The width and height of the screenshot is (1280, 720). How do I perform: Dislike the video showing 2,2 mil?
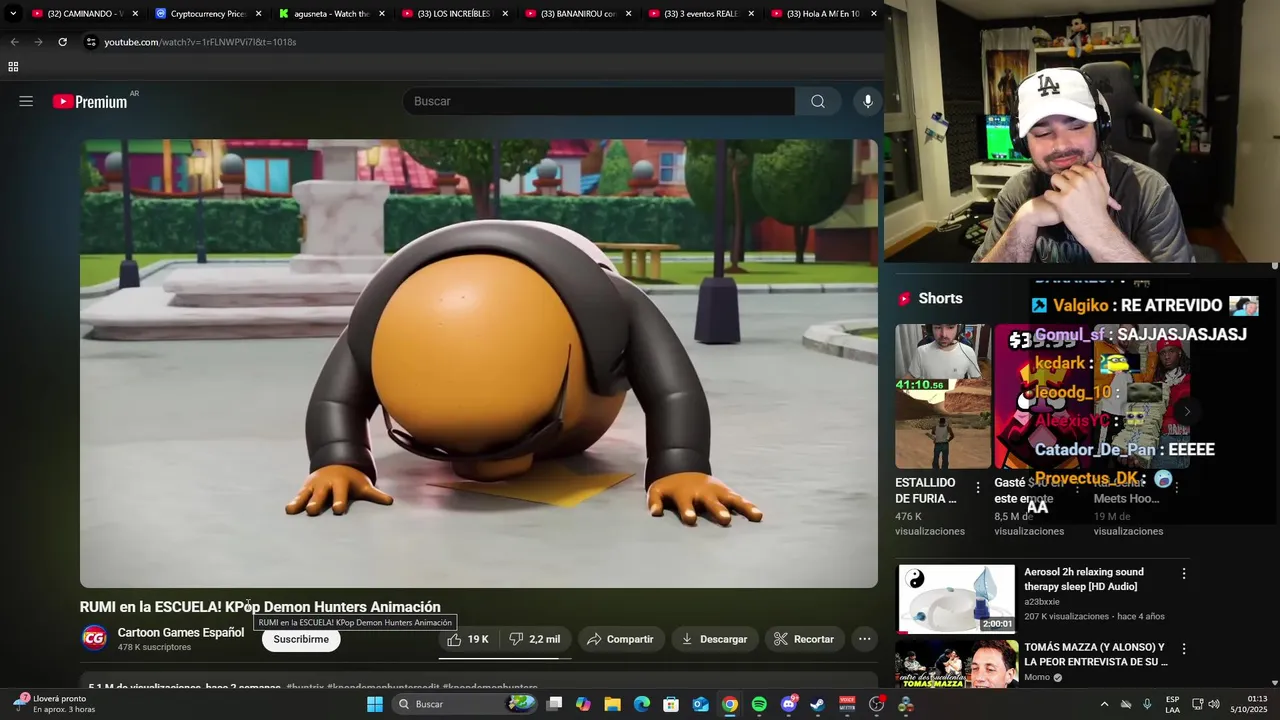pyautogui.click(x=535, y=639)
